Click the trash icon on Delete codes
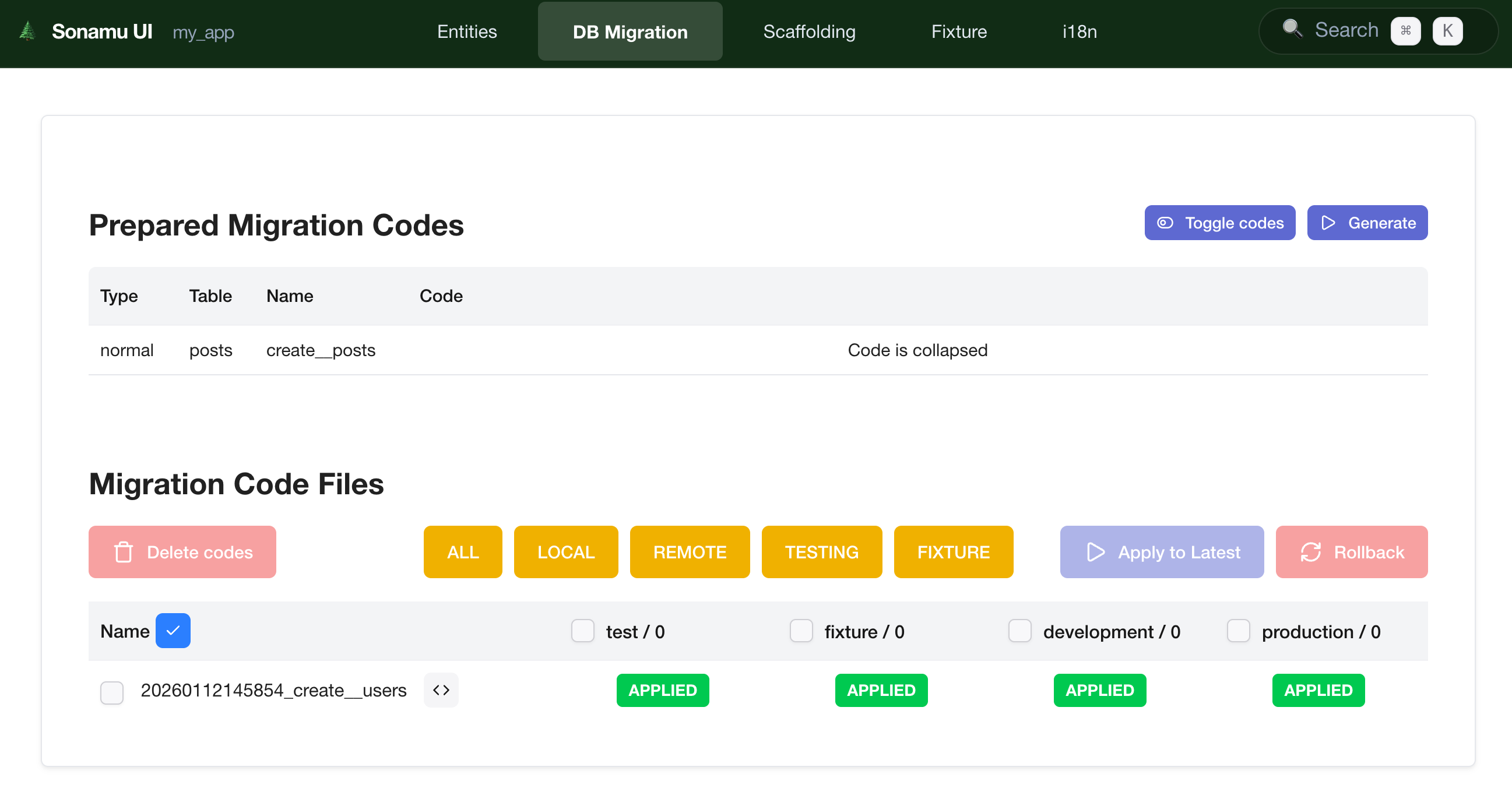This screenshot has width=1512, height=788. [x=123, y=552]
